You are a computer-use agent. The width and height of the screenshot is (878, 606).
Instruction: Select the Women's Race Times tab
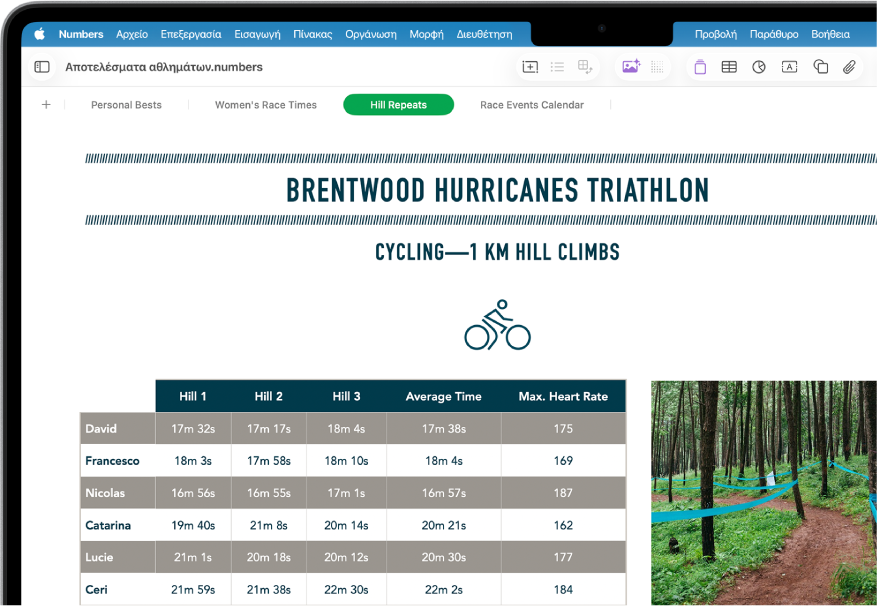tap(265, 105)
